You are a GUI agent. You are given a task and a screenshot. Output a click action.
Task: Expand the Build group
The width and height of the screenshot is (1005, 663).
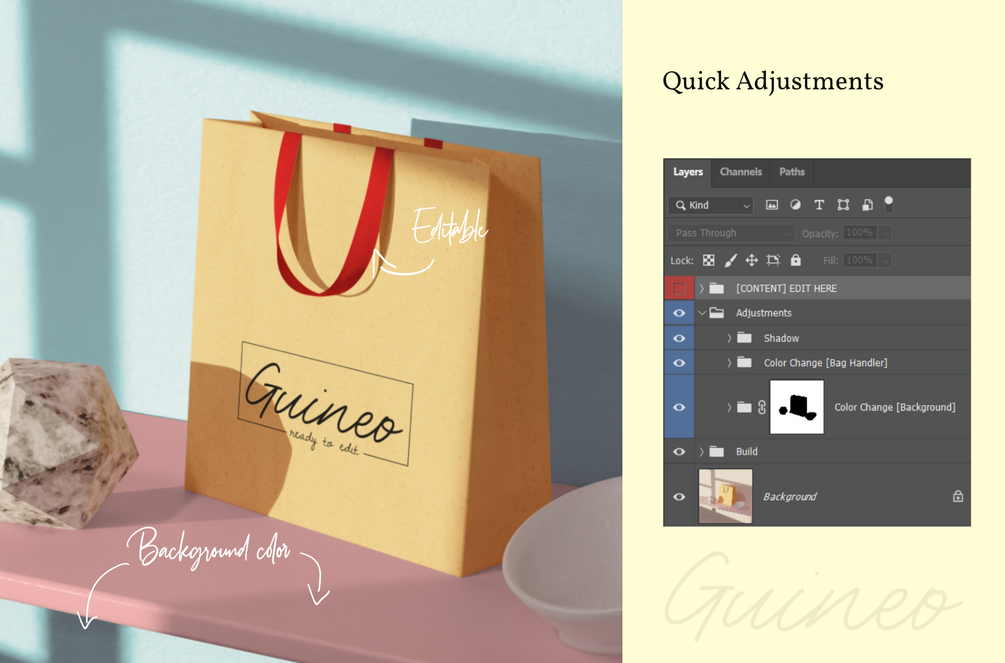[x=702, y=451]
